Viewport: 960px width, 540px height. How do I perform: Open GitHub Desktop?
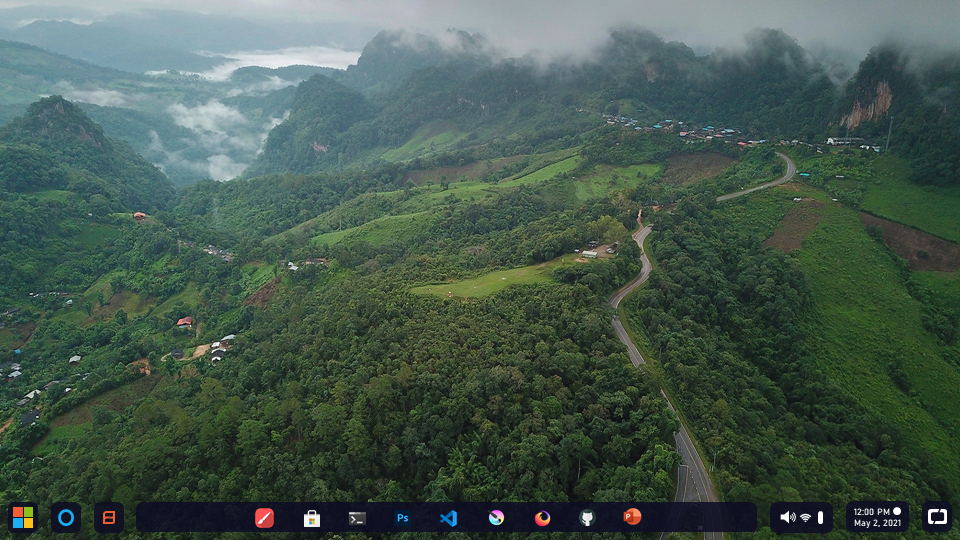[587, 518]
